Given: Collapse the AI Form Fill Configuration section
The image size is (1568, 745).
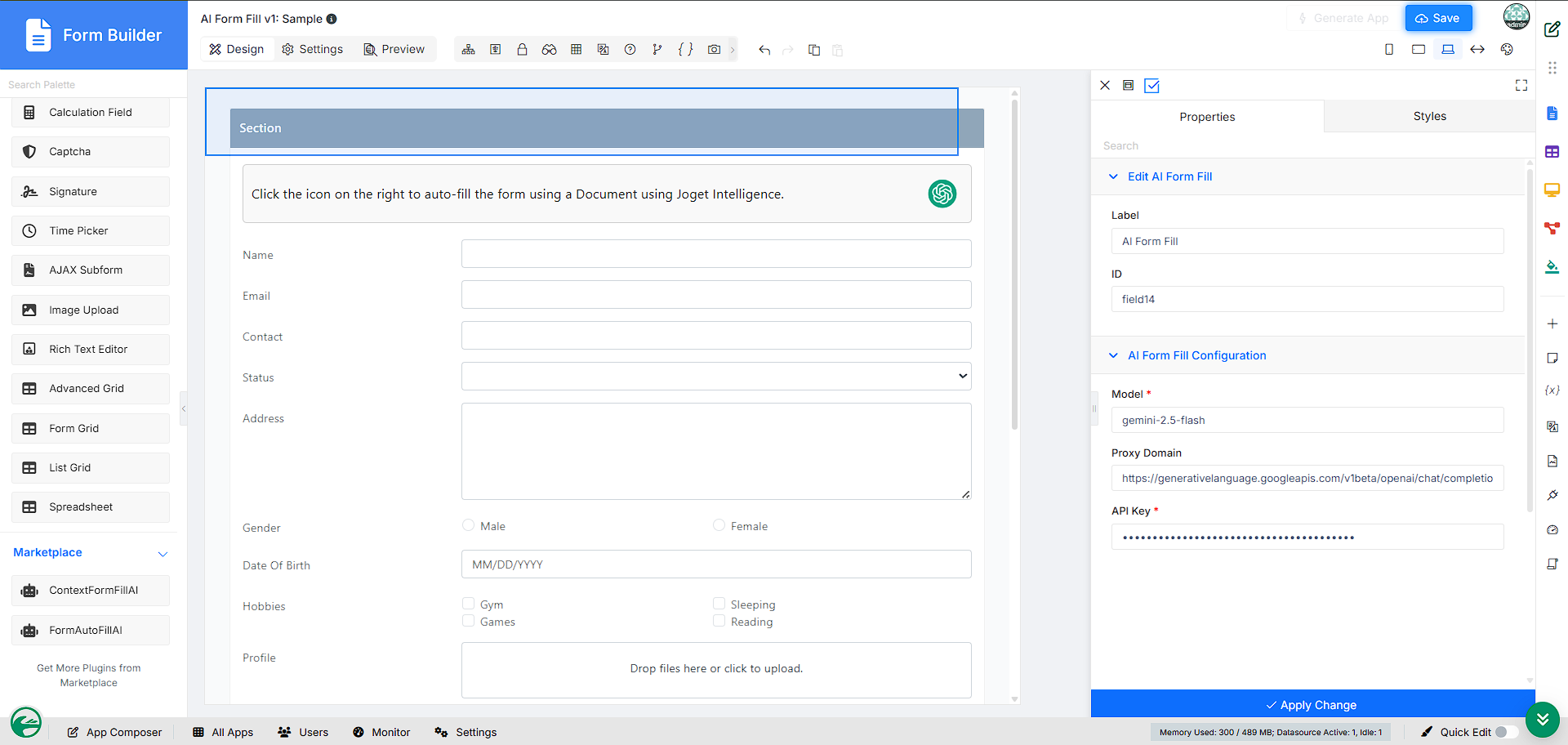Looking at the screenshot, I should pyautogui.click(x=1113, y=355).
